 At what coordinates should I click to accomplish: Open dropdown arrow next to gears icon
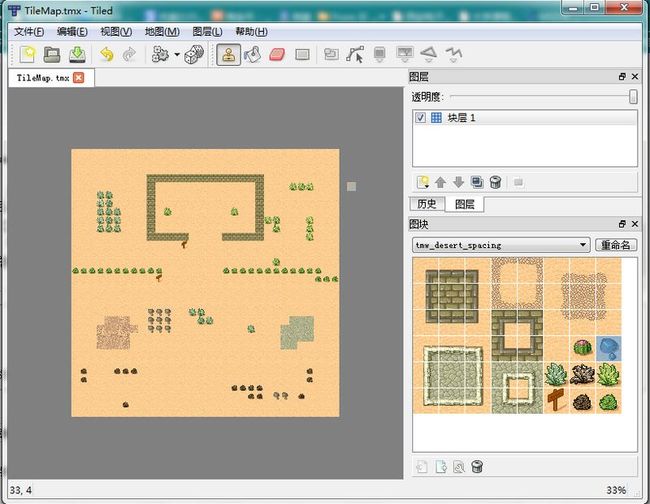pyautogui.click(x=177, y=54)
